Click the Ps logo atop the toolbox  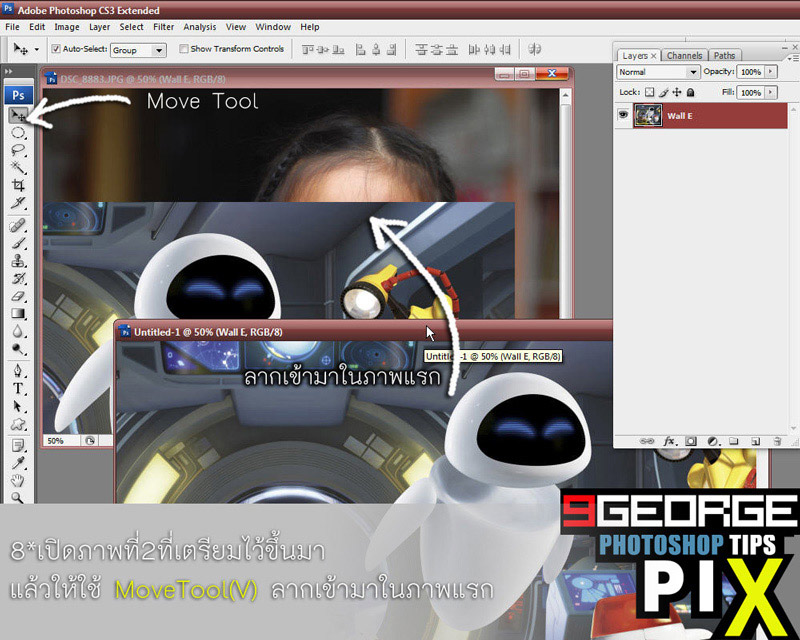(18, 95)
